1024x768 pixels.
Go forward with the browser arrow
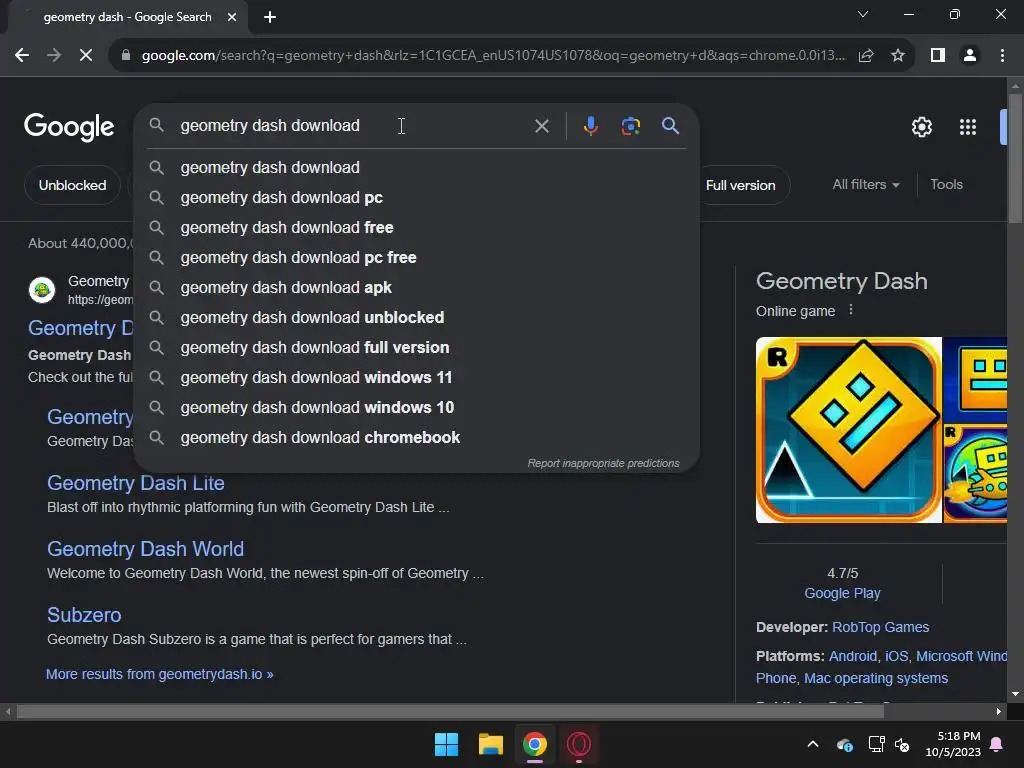(x=54, y=56)
